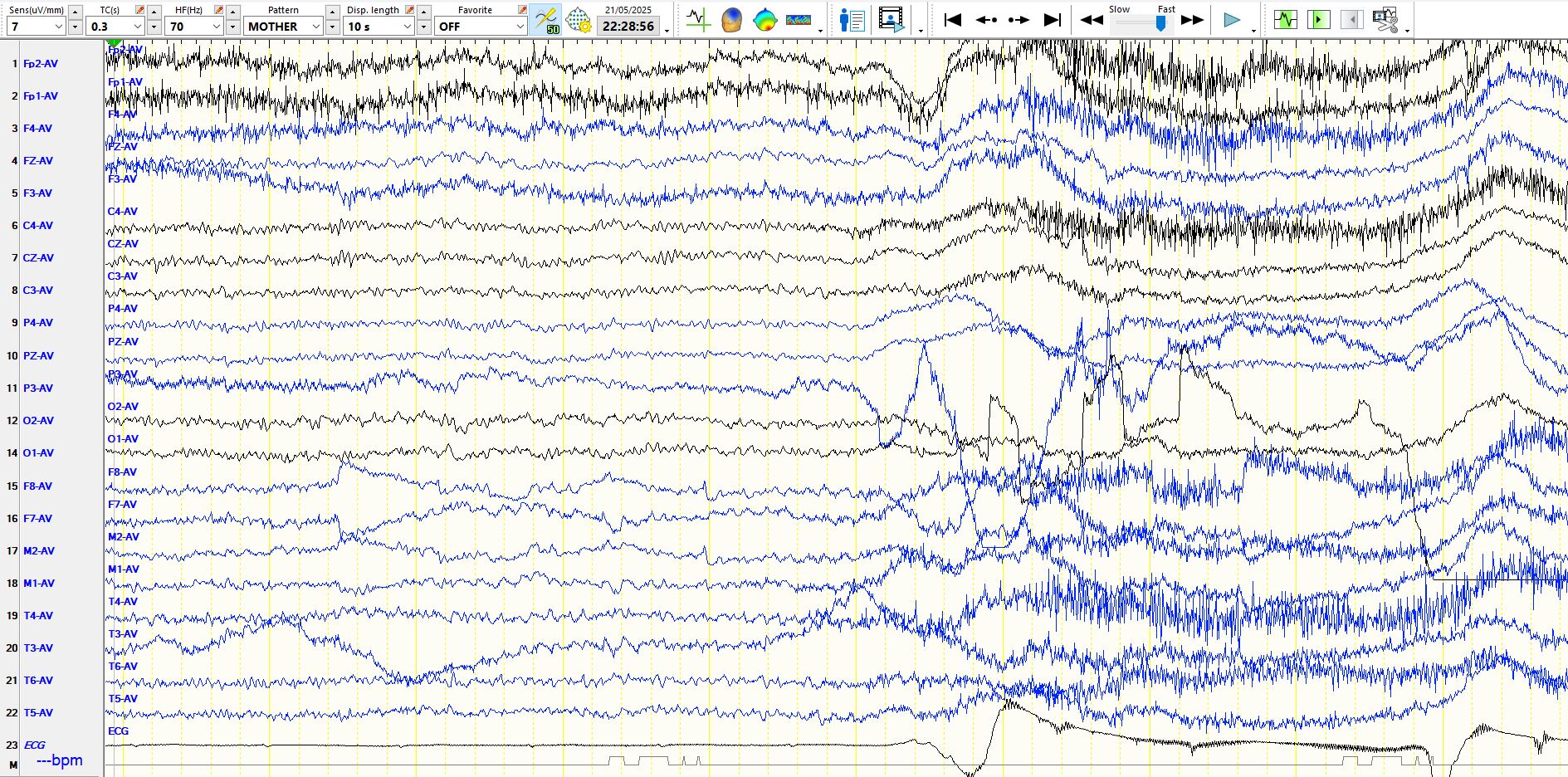Viewport: 1568px width, 777px height.
Task: Click the grey page-back icon
Action: coord(1351,19)
